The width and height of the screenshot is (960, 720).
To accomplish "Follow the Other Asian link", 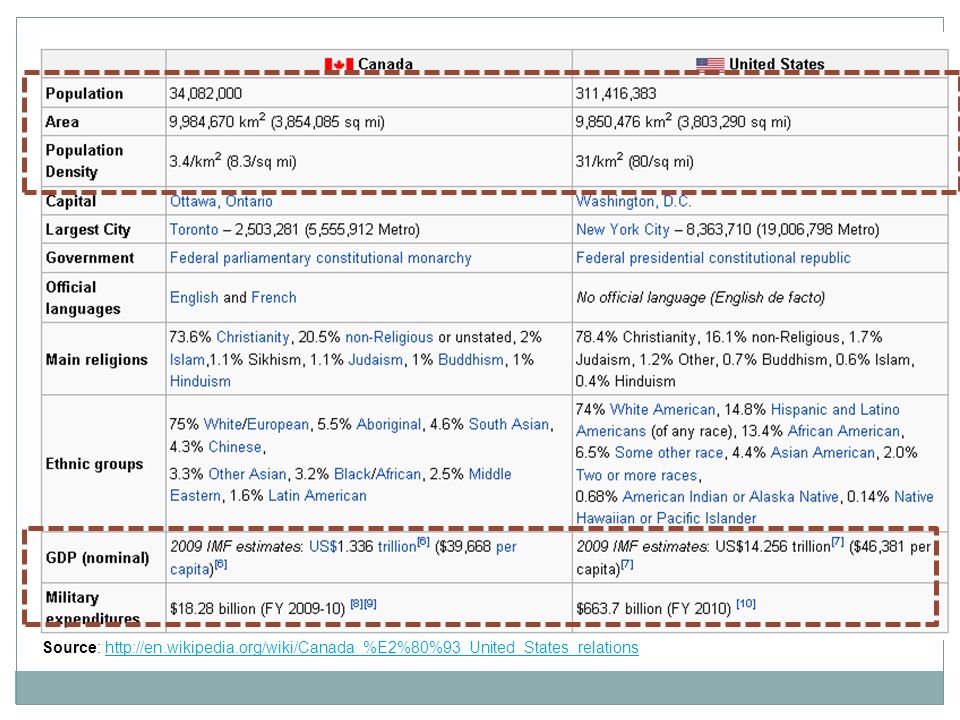I will (x=247, y=474).
